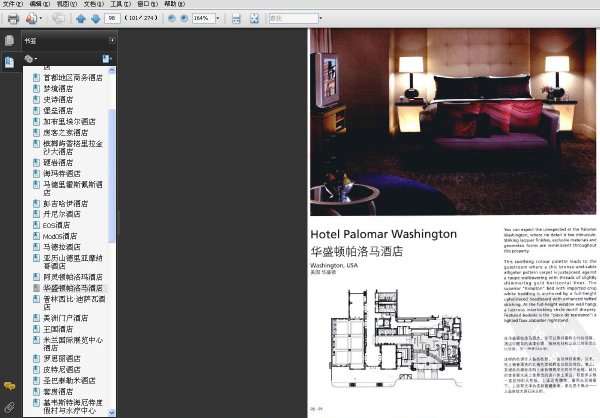600x418 pixels.
Task: Click the colorful collaborate icon in toolbar
Action: click(31, 18)
